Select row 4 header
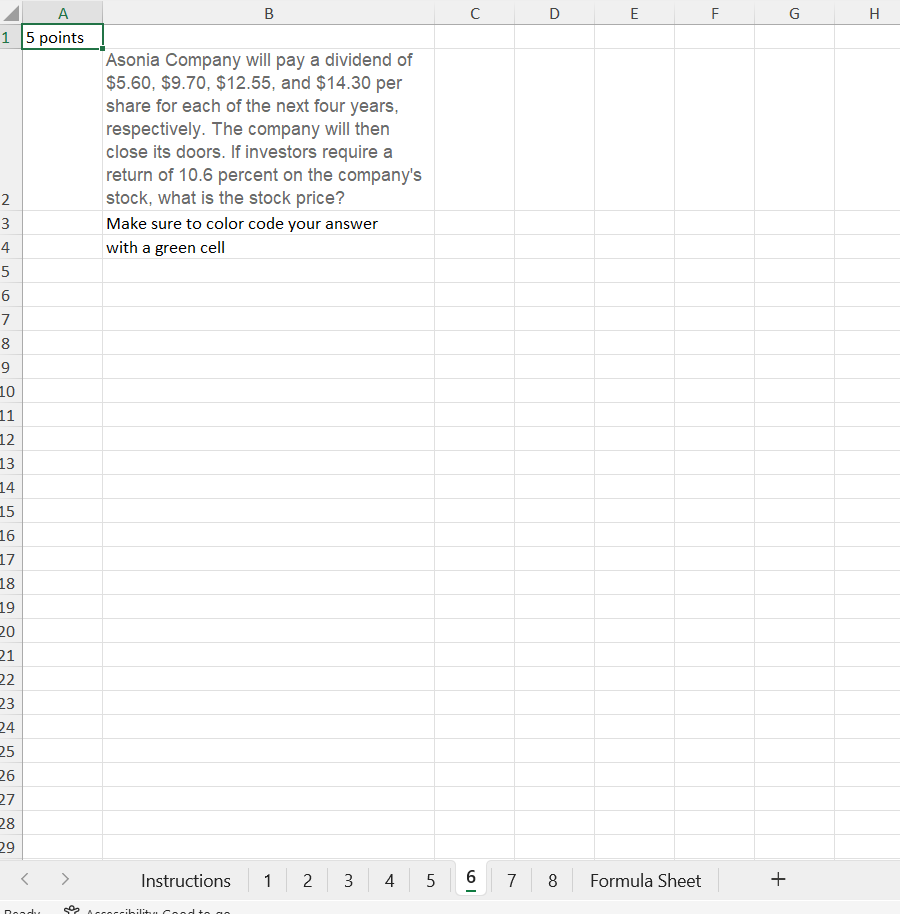The width and height of the screenshot is (900, 914). [10, 247]
